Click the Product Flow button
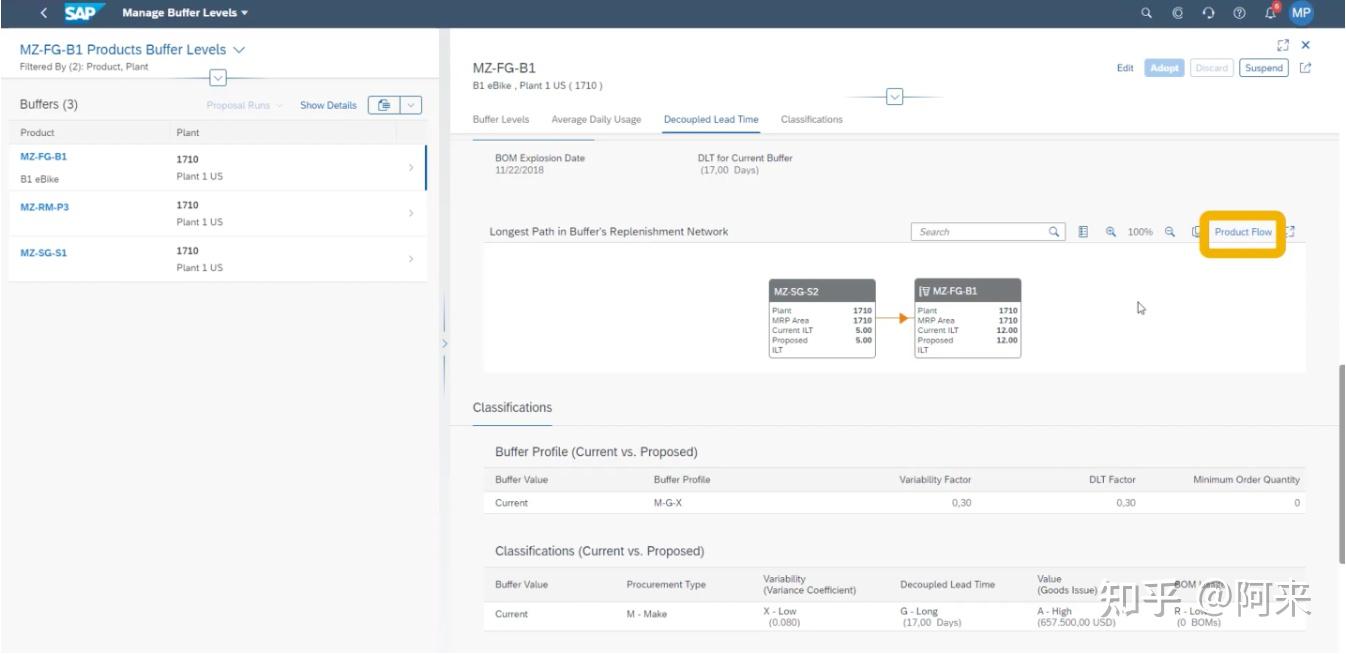The width and height of the screenshot is (1346, 654). 1242,231
